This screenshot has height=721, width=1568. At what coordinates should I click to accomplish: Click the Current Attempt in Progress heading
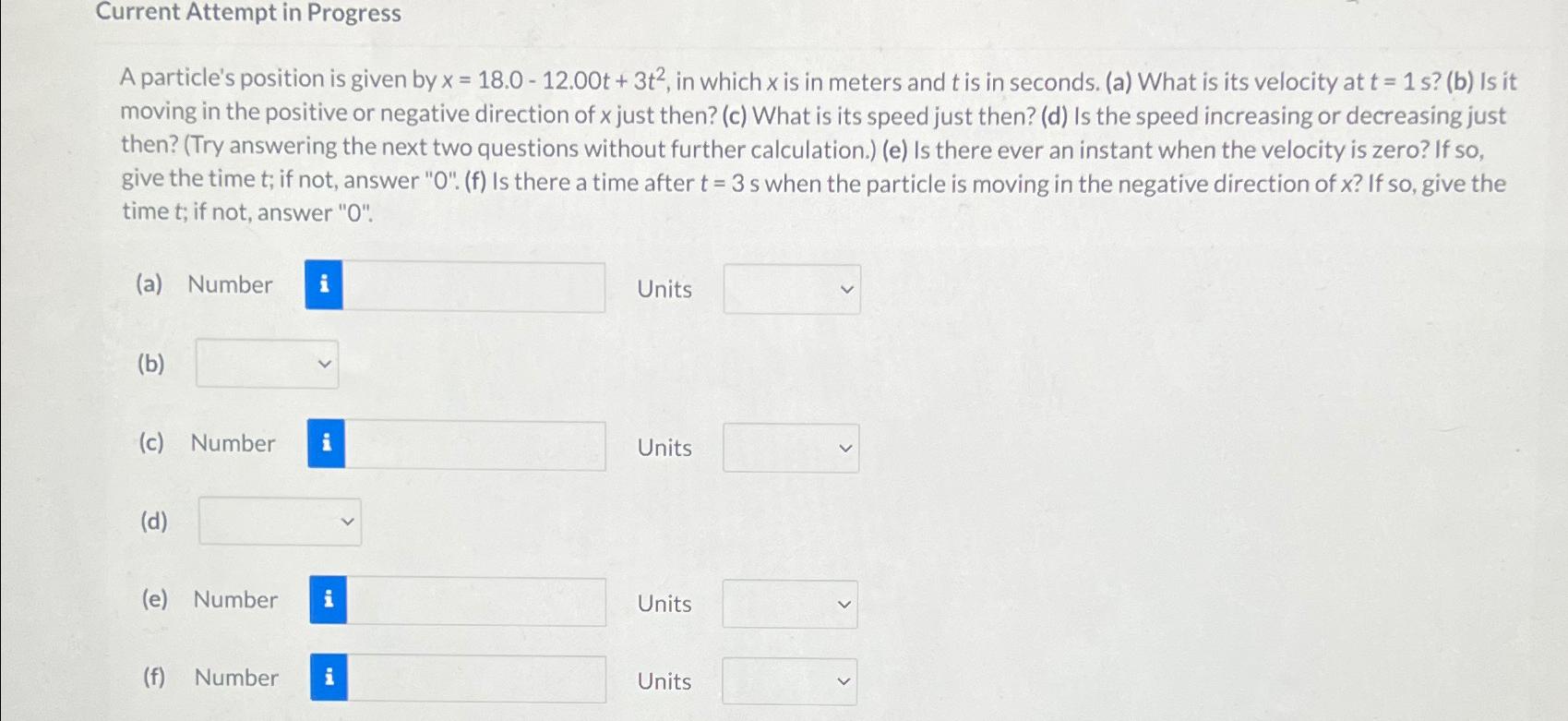[247, 14]
